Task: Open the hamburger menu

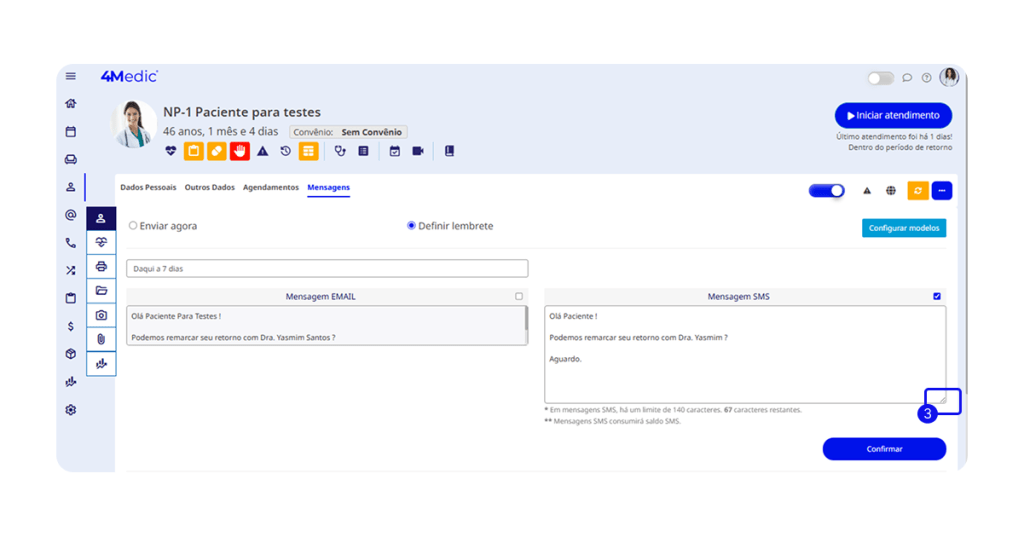Action: 71,77
